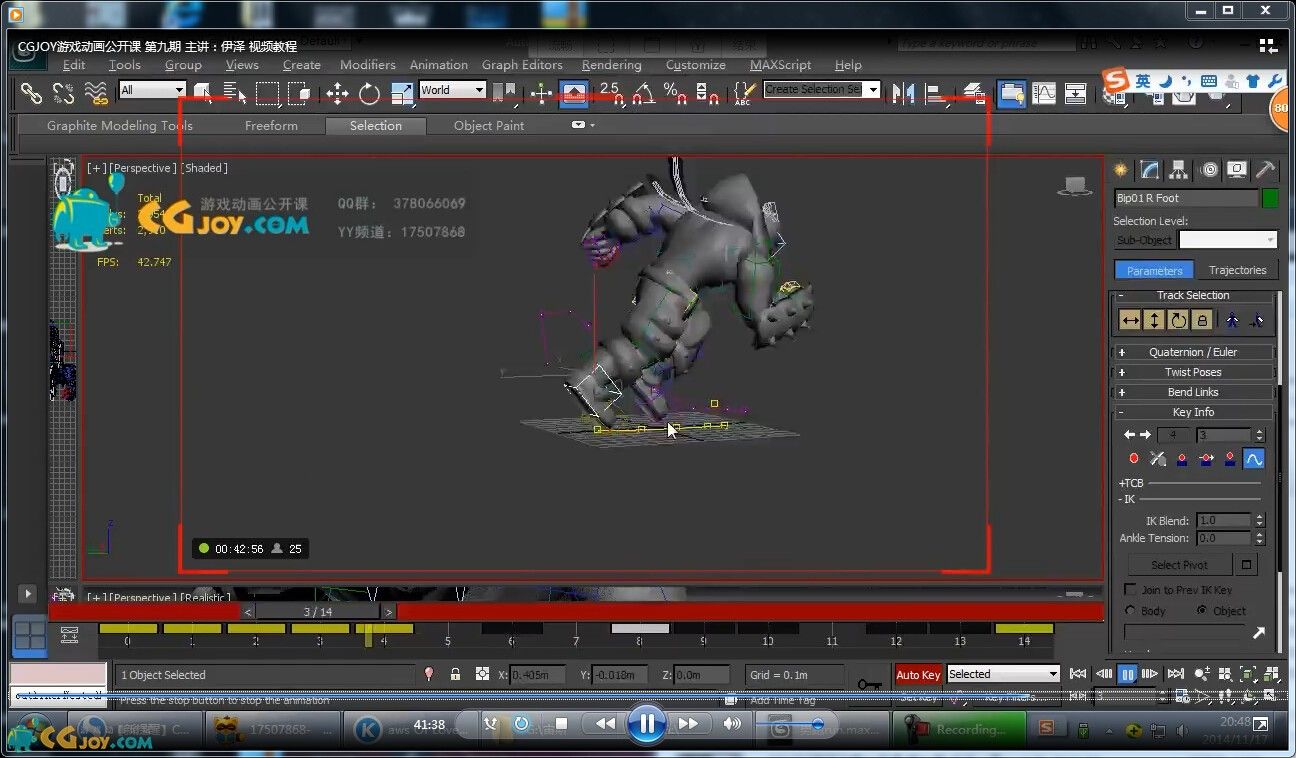Image resolution: width=1296 pixels, height=758 pixels.
Task: Enable Join to Prev IK Key checkbox
Action: [1131, 590]
